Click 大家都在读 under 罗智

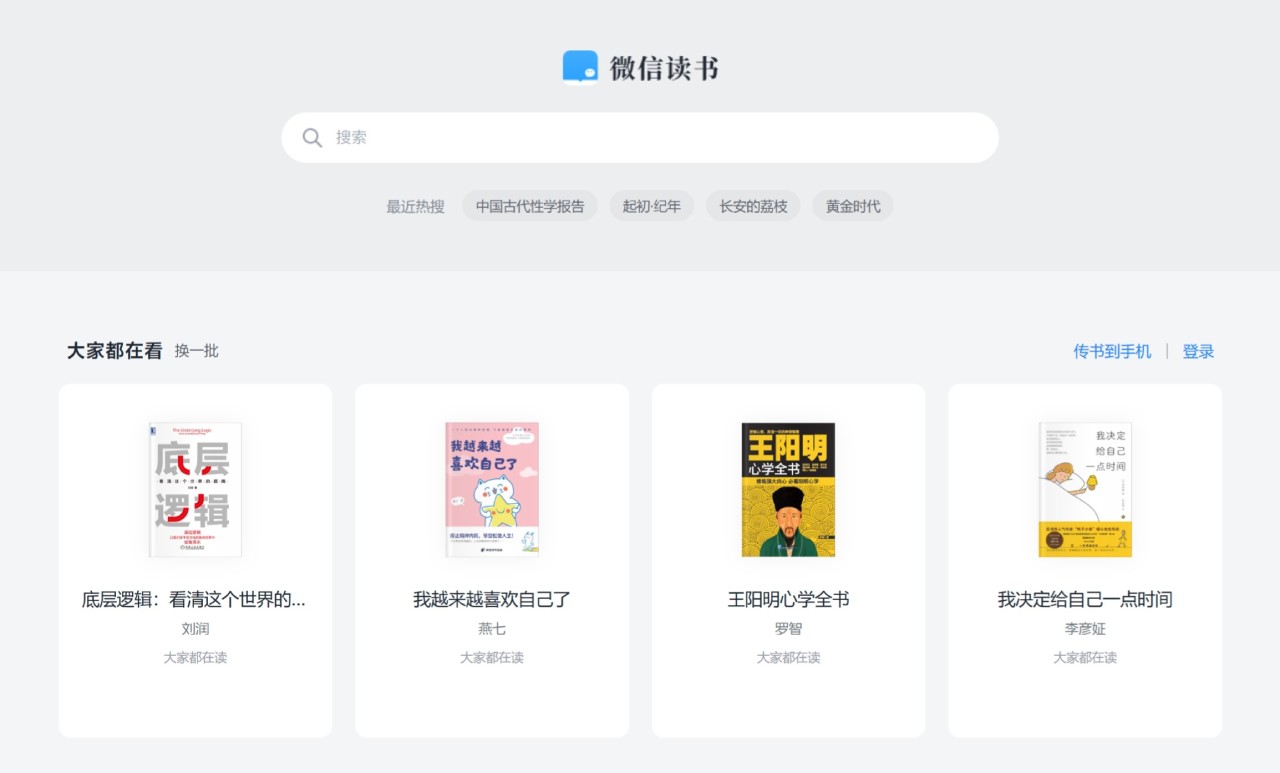pos(788,658)
